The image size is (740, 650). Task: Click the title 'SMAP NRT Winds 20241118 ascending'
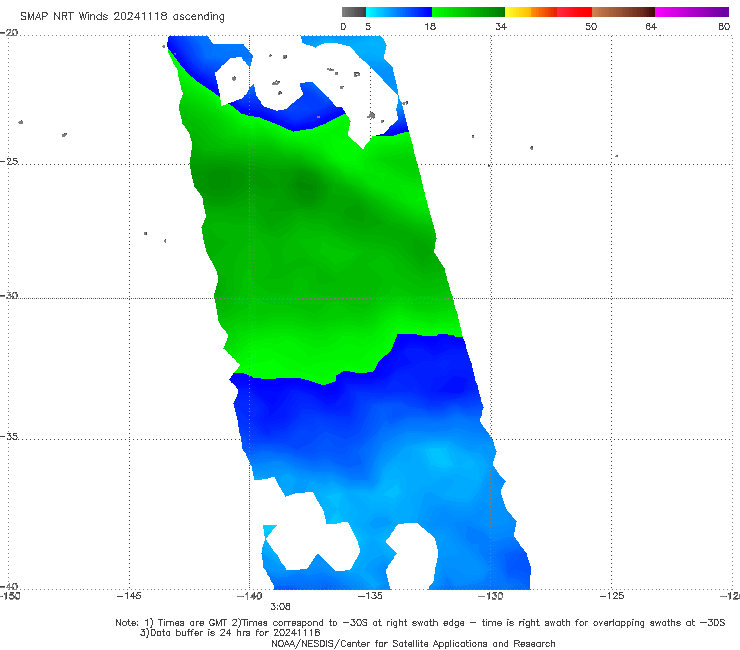point(122,16)
